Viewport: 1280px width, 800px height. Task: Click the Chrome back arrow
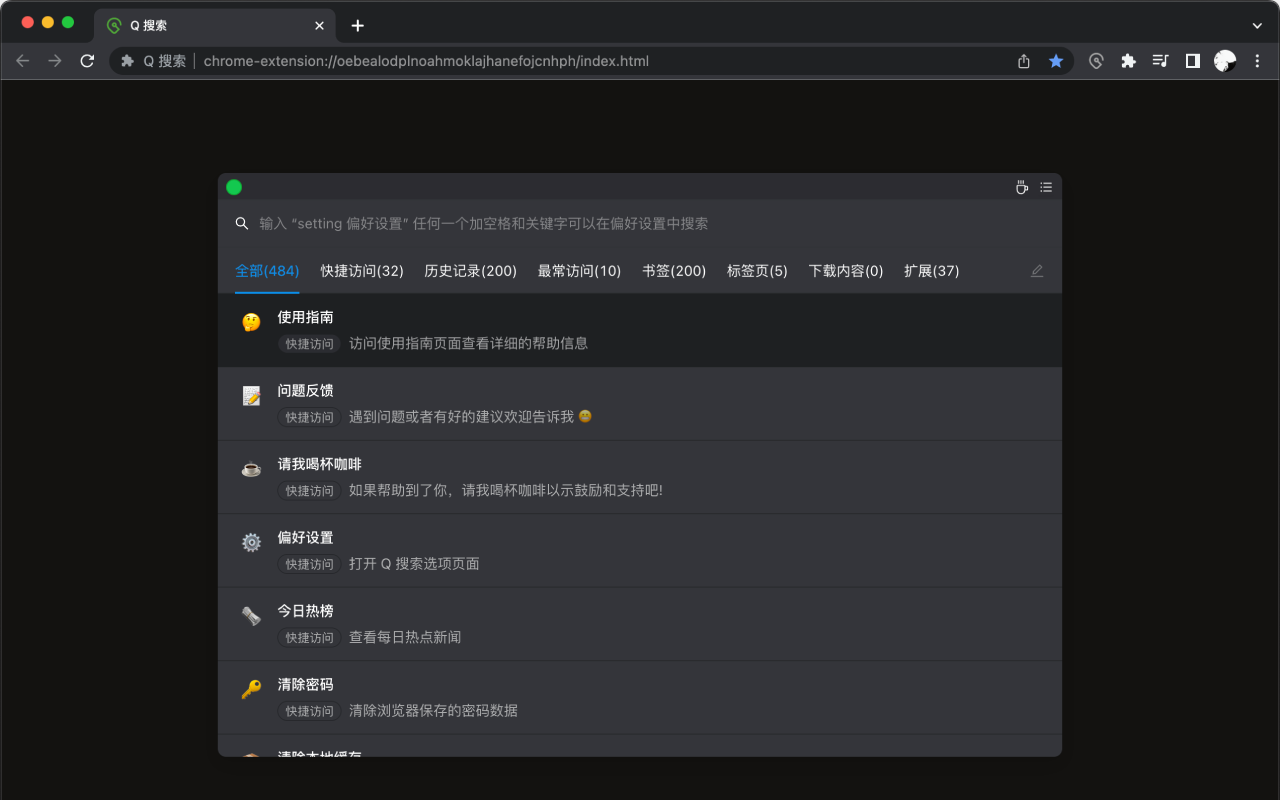(x=23, y=61)
